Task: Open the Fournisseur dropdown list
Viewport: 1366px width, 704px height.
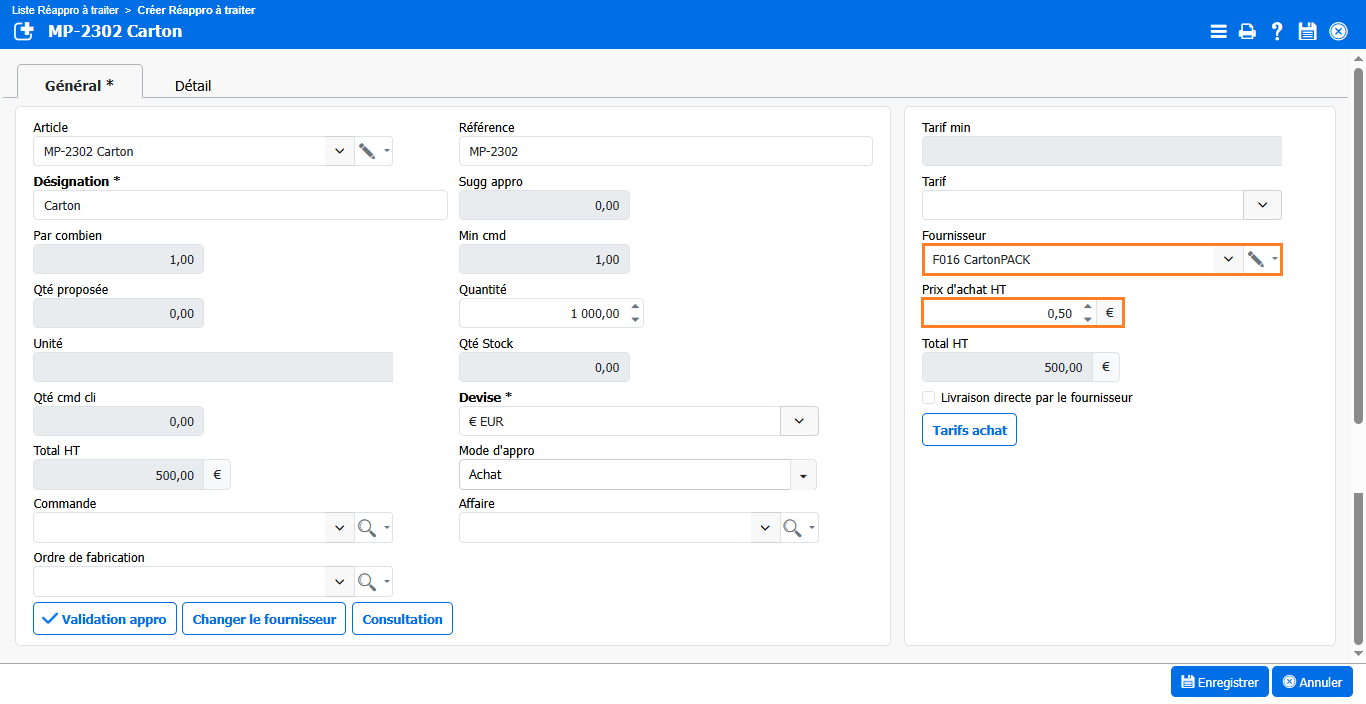Action: [x=1228, y=259]
